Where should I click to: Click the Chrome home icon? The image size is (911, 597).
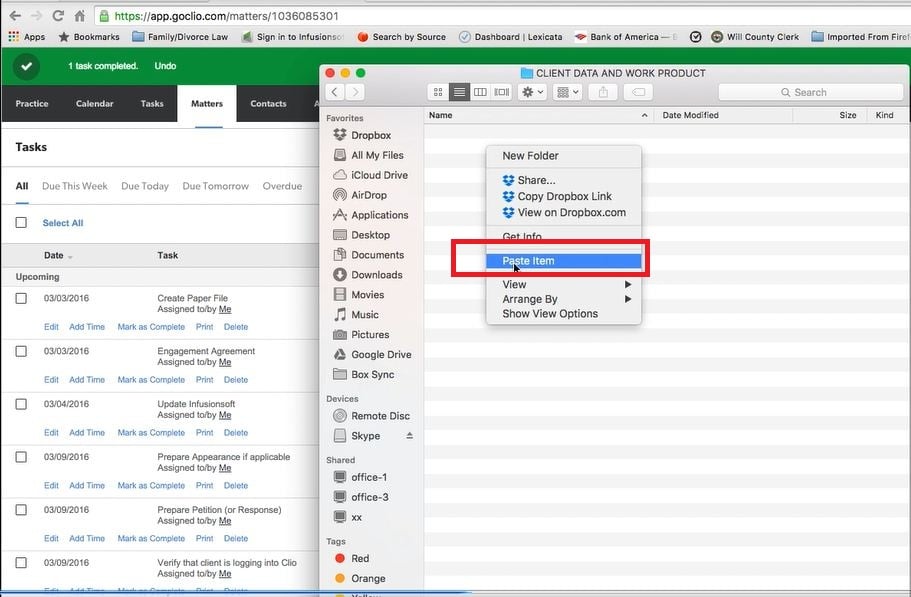tap(81, 16)
